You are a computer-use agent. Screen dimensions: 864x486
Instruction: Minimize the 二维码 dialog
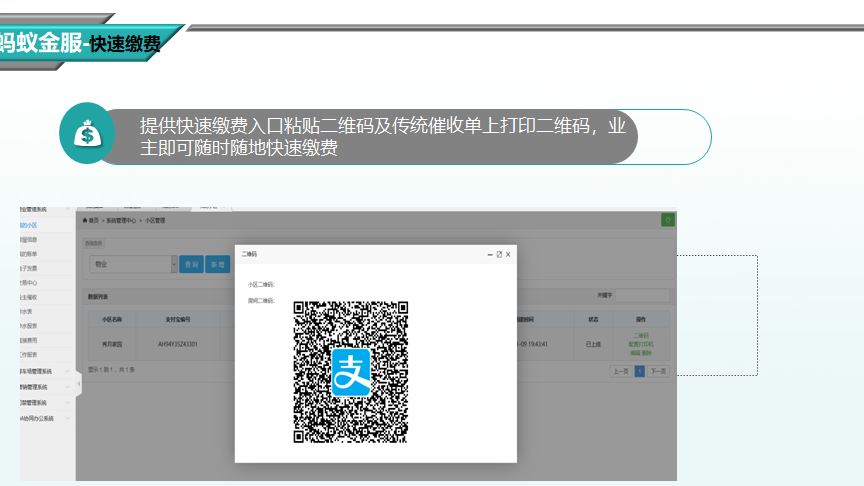click(x=490, y=255)
